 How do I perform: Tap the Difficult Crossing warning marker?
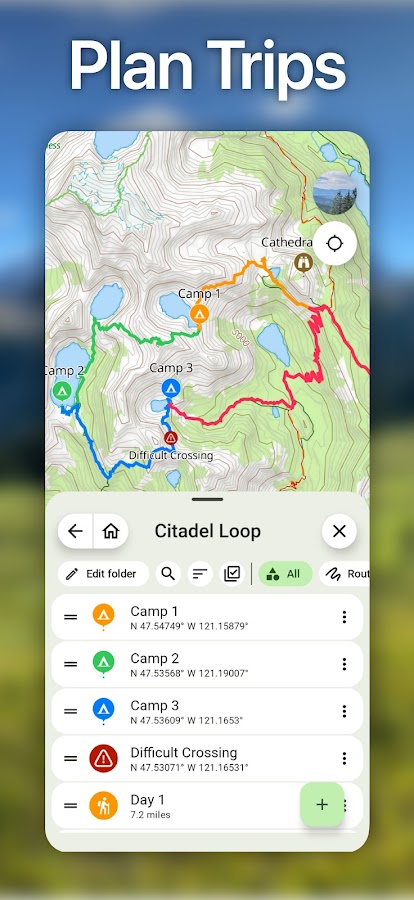pyautogui.click(x=170, y=439)
